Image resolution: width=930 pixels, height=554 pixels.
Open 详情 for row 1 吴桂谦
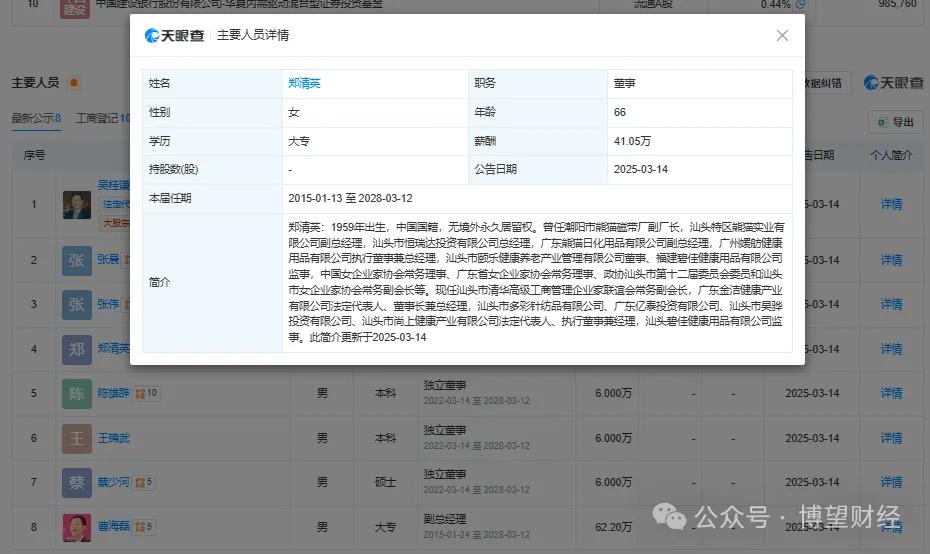pyautogui.click(x=891, y=204)
